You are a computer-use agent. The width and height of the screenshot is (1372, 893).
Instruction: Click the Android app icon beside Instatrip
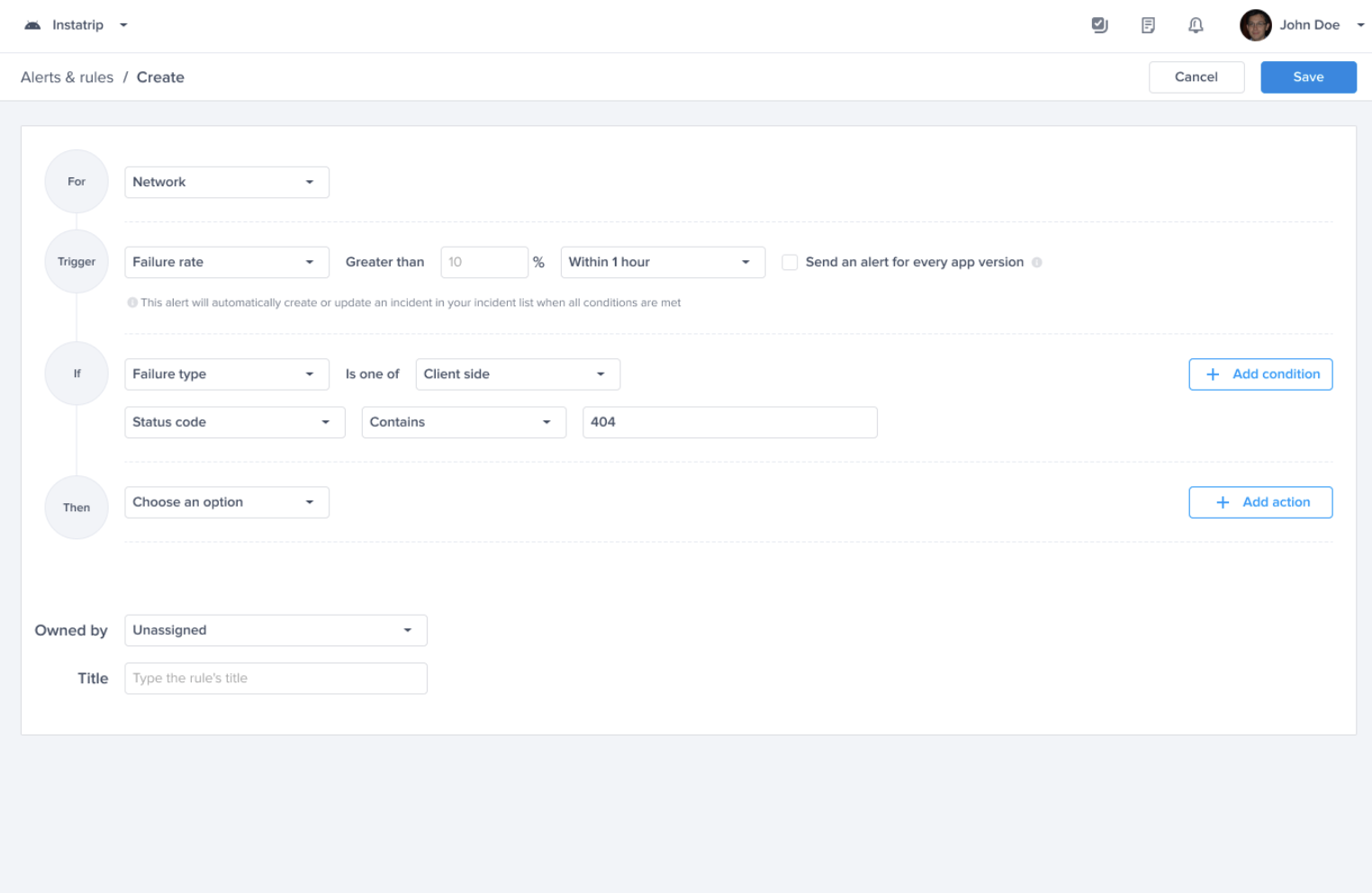(x=32, y=25)
